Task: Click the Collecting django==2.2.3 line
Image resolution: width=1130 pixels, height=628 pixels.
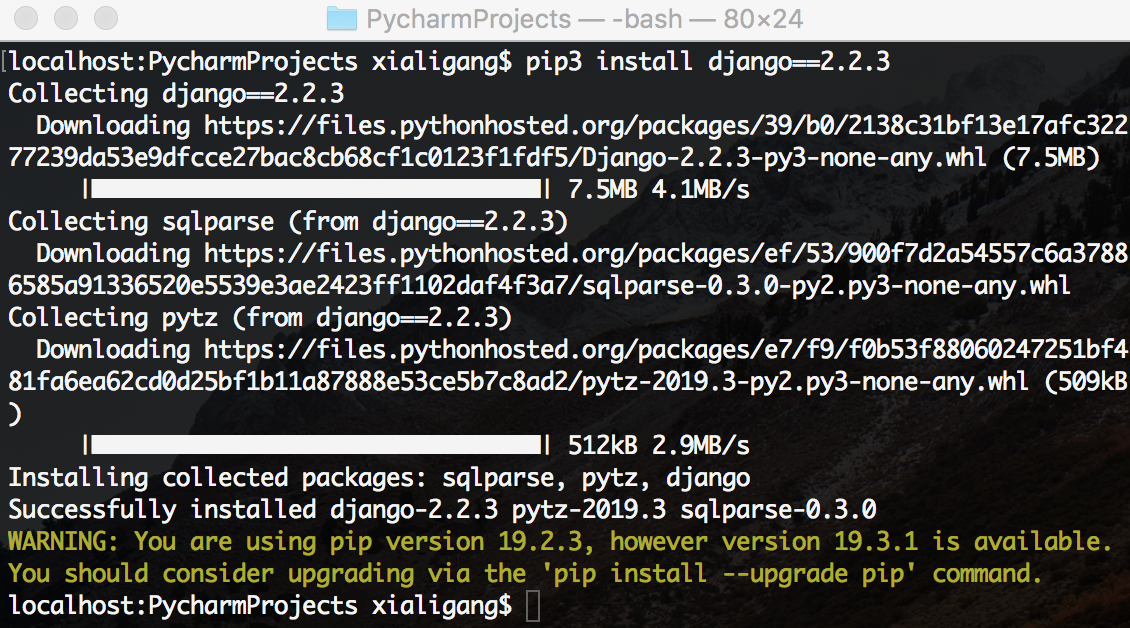Action: click(x=176, y=94)
